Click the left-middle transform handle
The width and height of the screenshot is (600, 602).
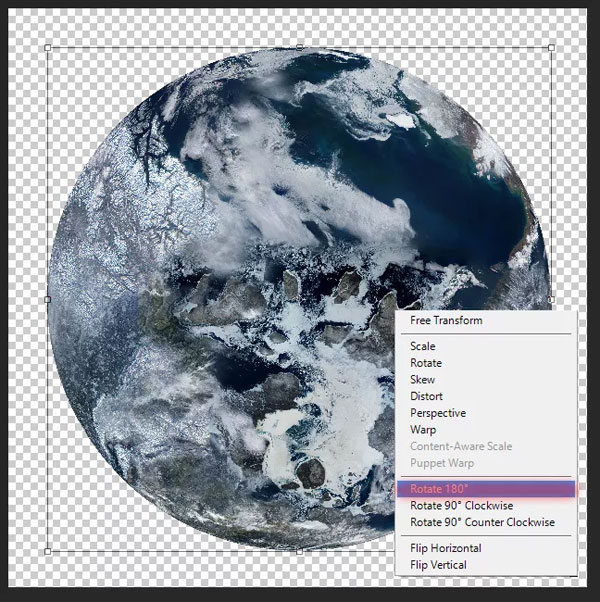[48, 299]
